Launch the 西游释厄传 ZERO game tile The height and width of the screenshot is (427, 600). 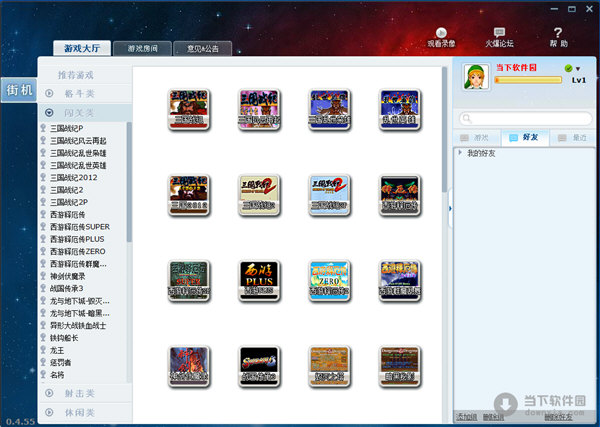click(329, 281)
